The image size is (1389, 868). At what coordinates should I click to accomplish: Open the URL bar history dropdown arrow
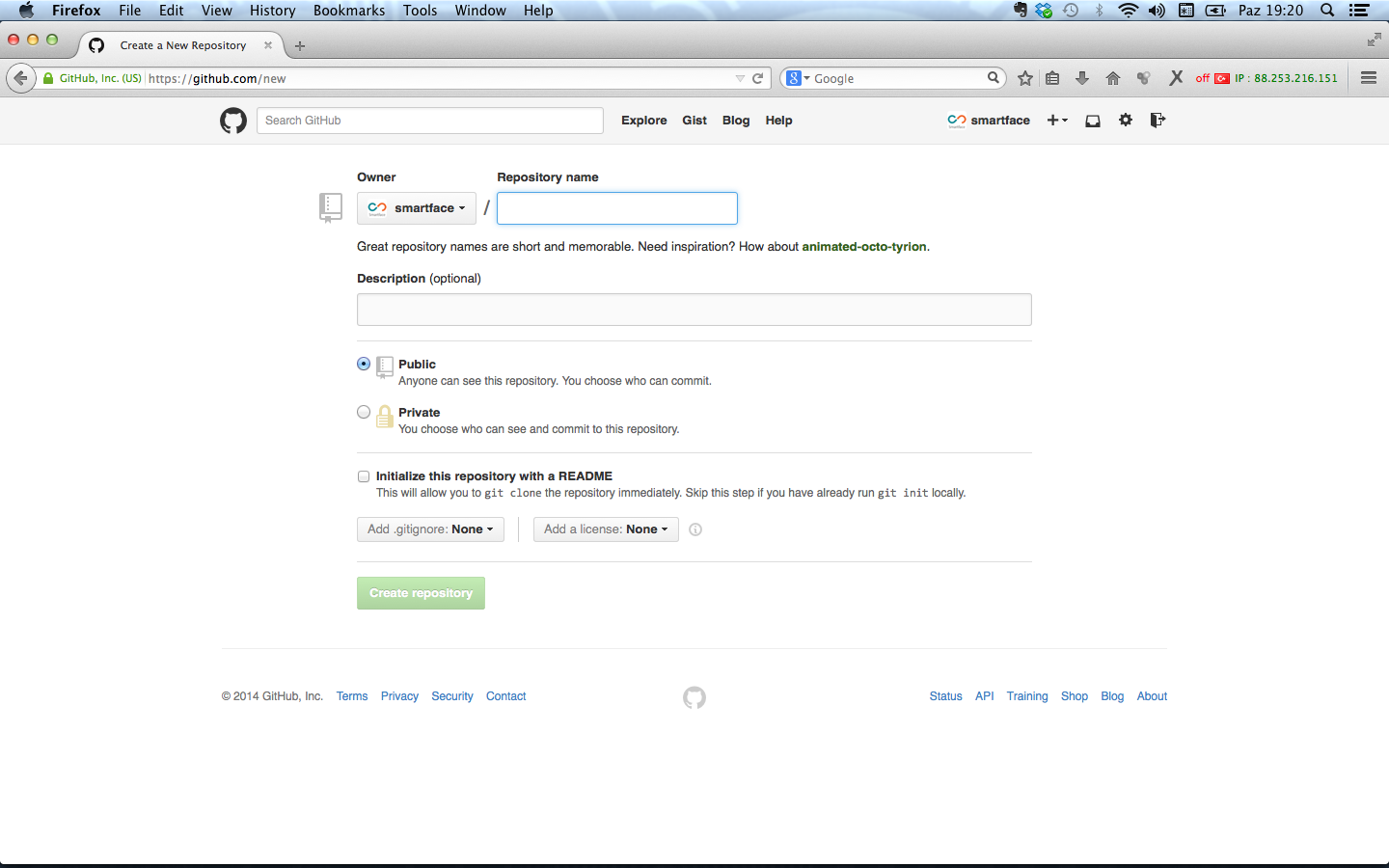[x=740, y=78]
